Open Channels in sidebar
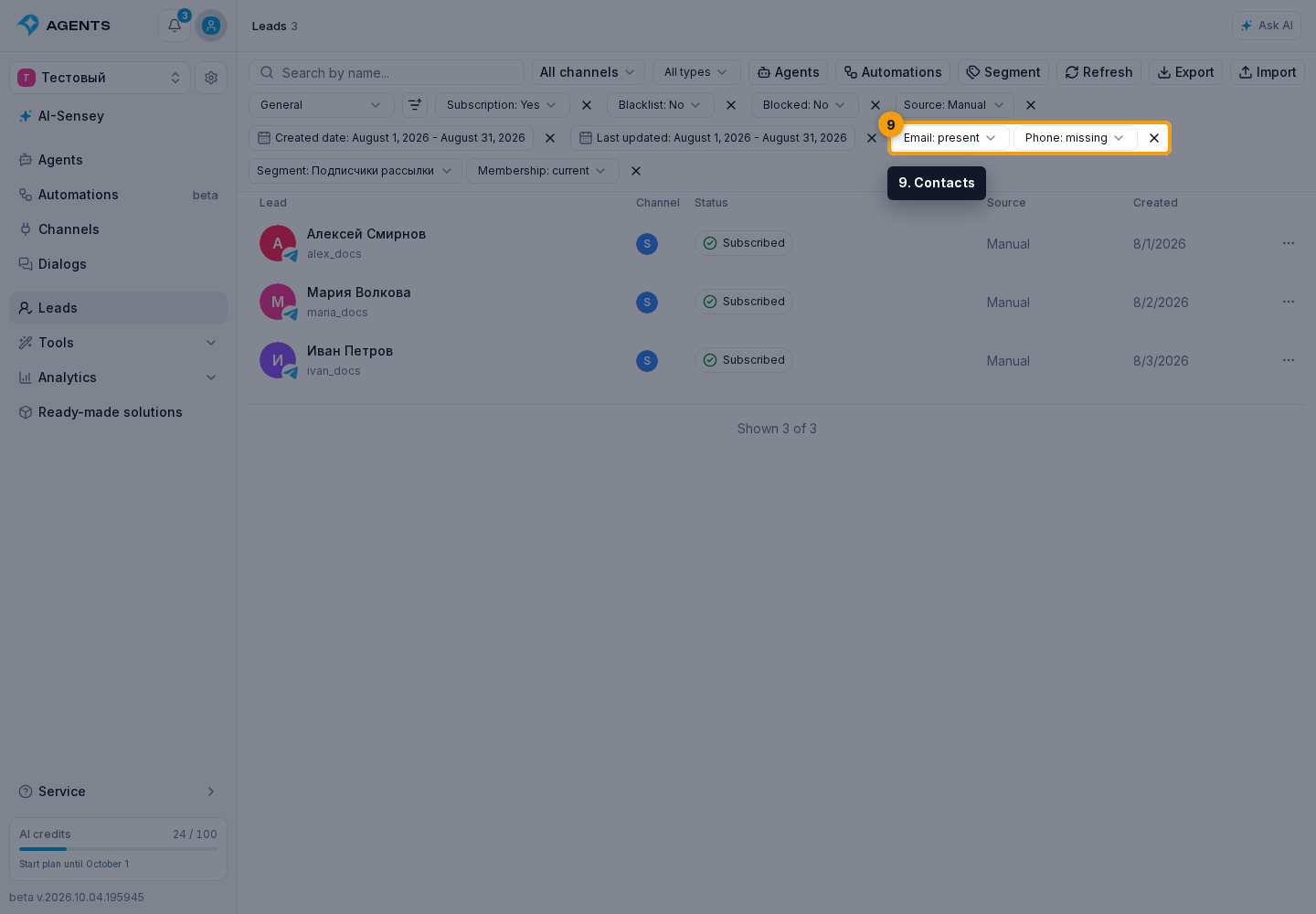1316x914 pixels. (118, 229)
